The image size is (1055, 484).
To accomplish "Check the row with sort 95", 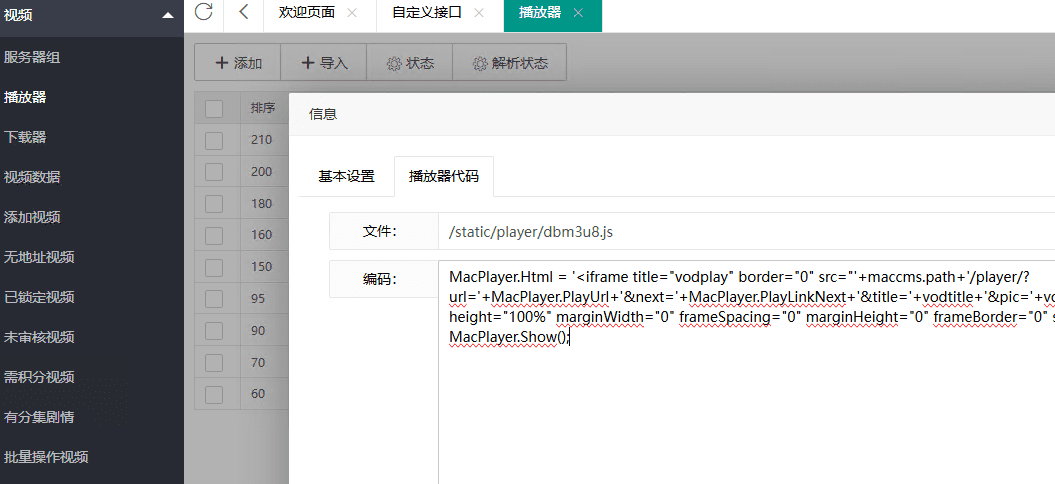I will (x=214, y=299).
